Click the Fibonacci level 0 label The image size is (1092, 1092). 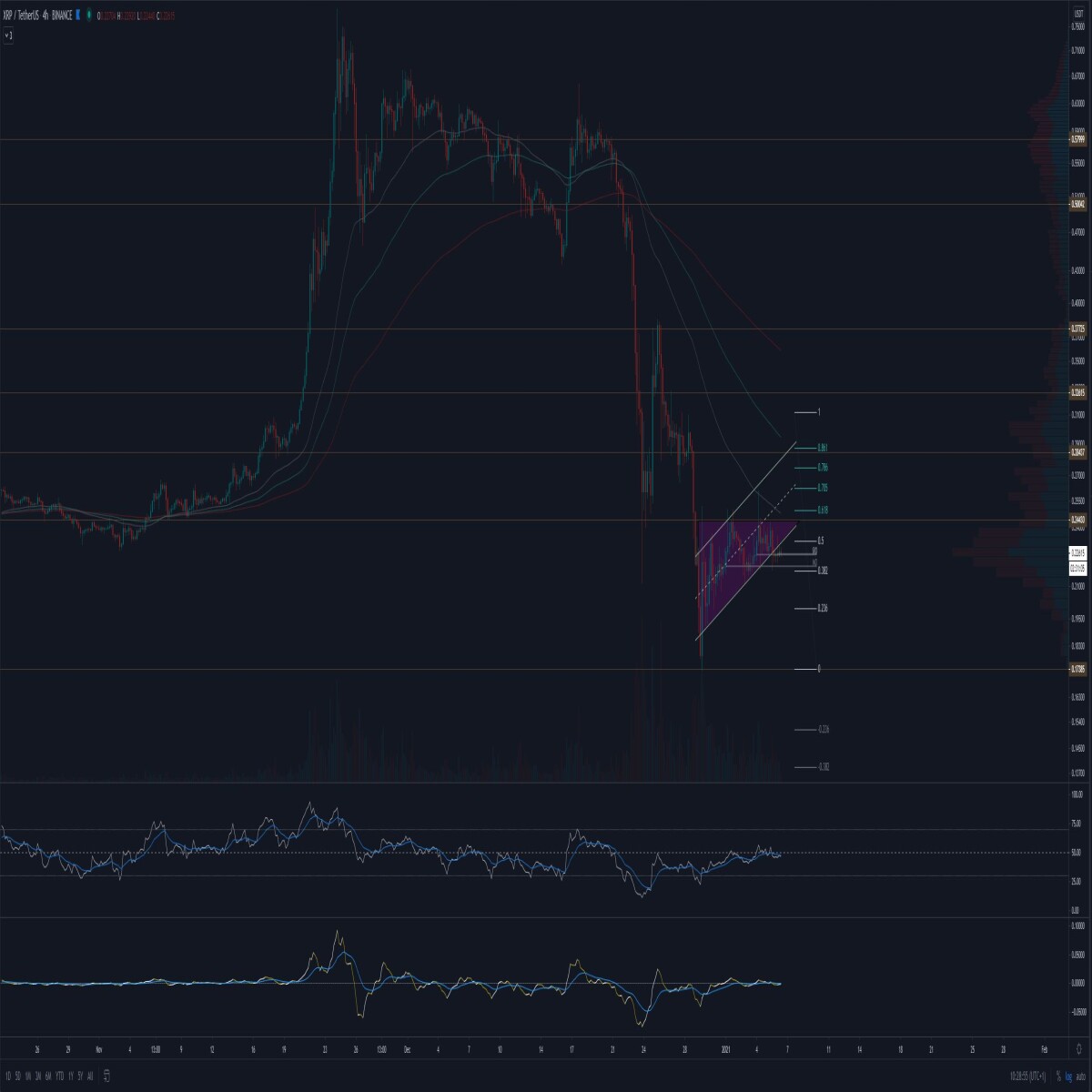tap(820, 669)
